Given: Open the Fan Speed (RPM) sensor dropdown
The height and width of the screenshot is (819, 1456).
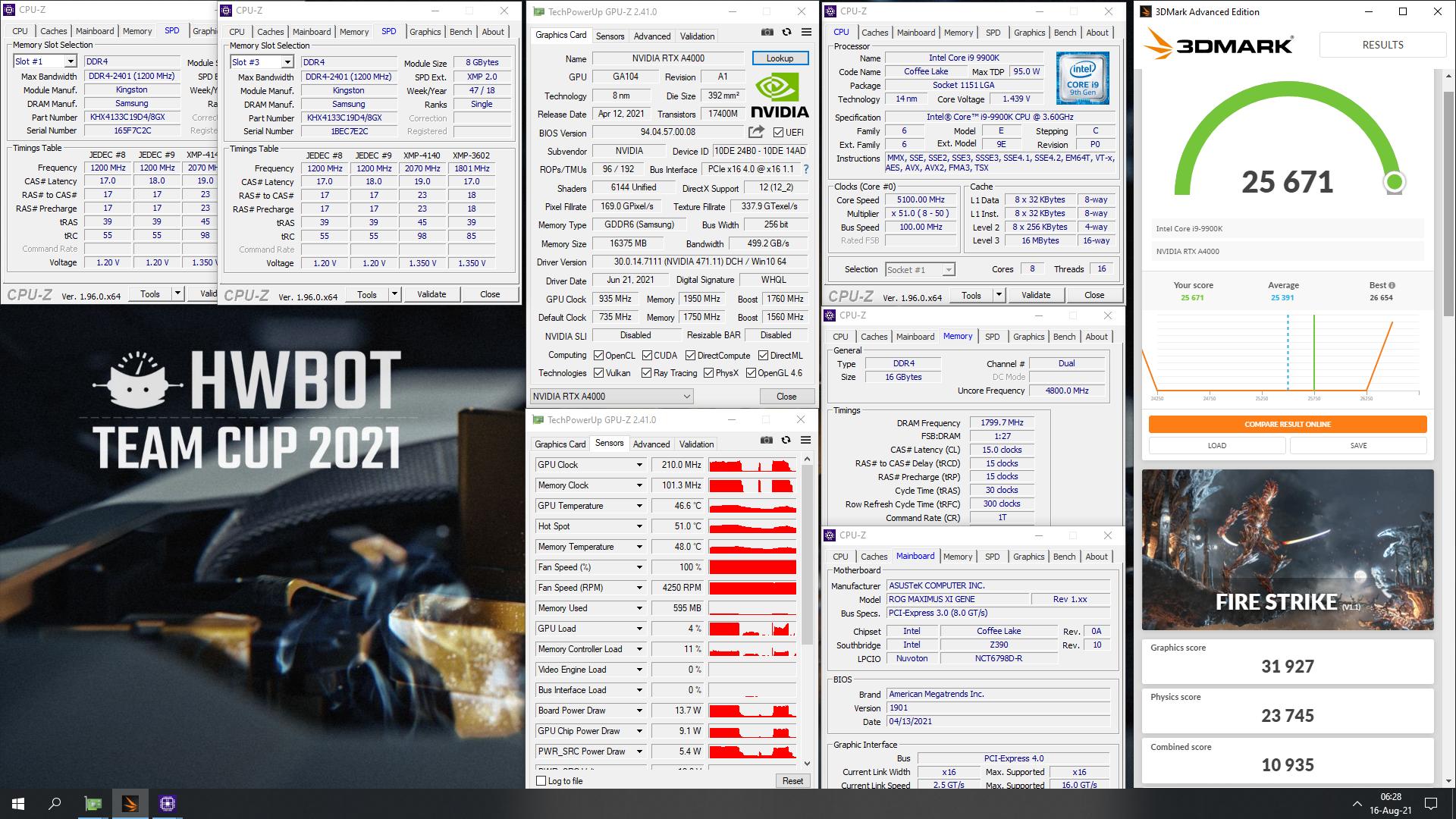Looking at the screenshot, I should (x=639, y=588).
